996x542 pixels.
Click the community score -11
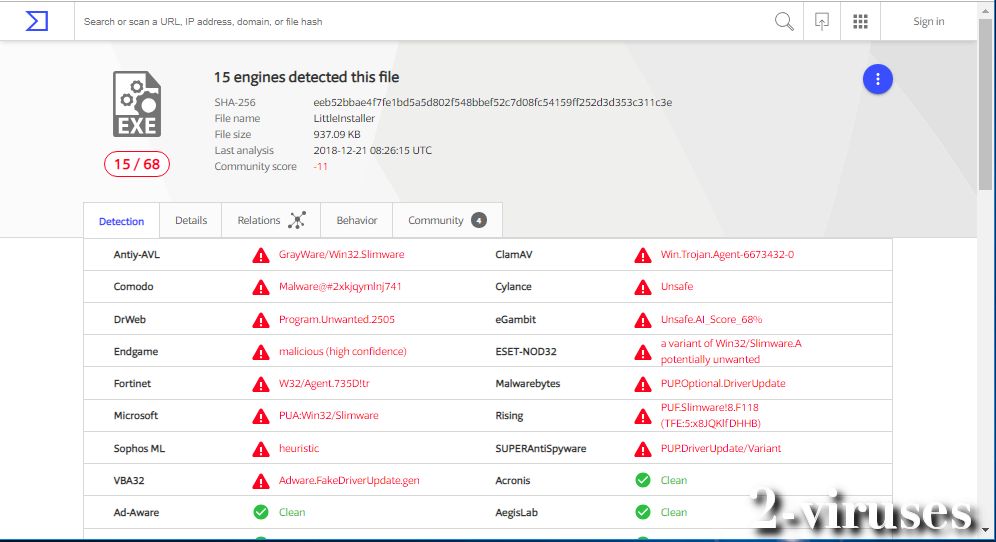[x=320, y=166]
